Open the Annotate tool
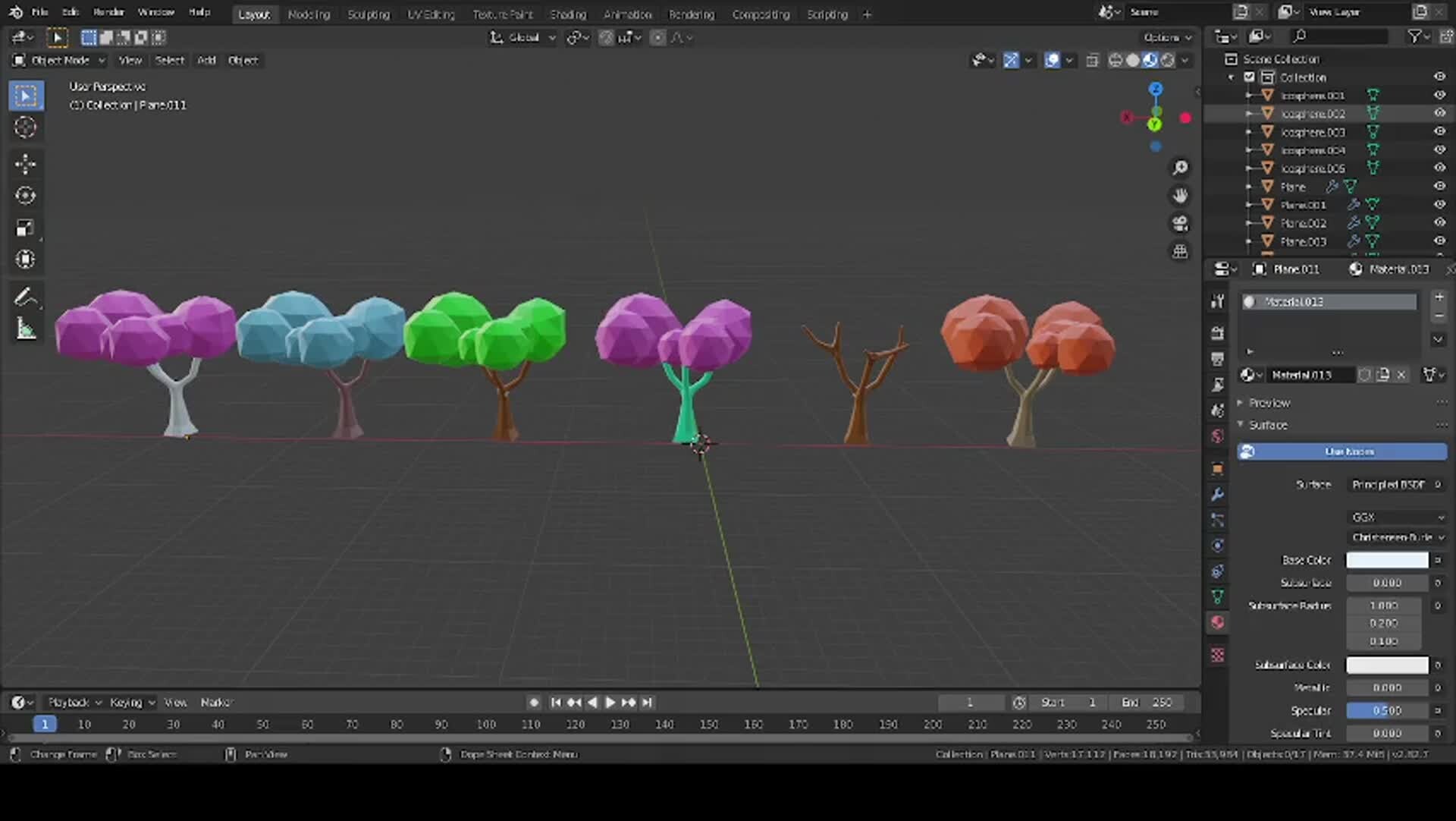Viewport: 1456px width, 821px height. tap(25, 297)
